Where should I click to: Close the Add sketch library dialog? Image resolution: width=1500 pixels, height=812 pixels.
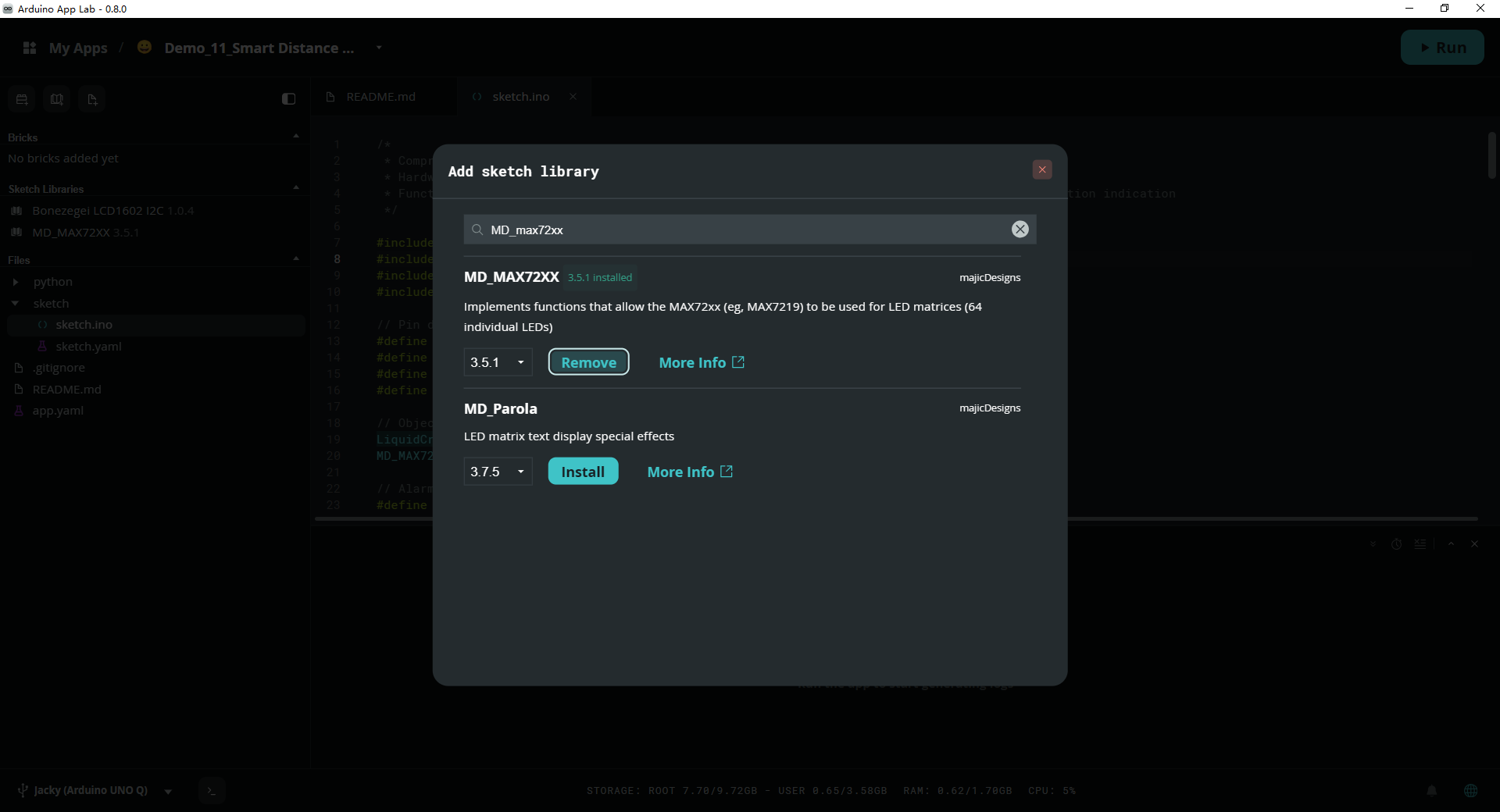(x=1041, y=169)
